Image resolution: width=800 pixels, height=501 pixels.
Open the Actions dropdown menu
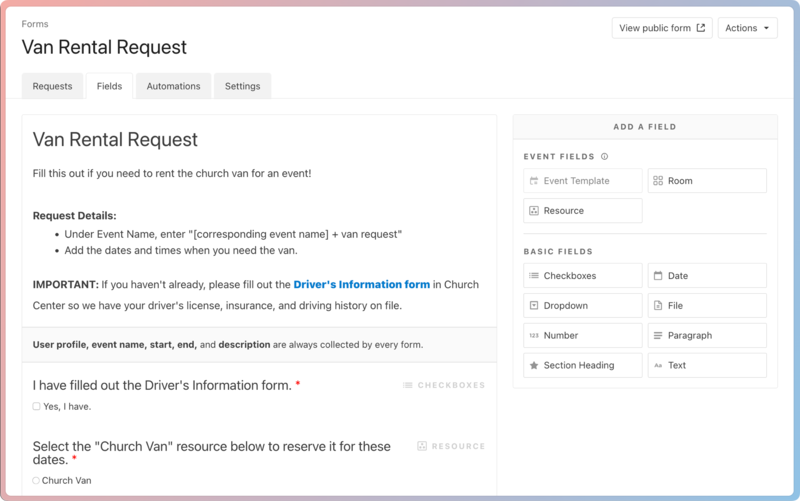(x=747, y=28)
